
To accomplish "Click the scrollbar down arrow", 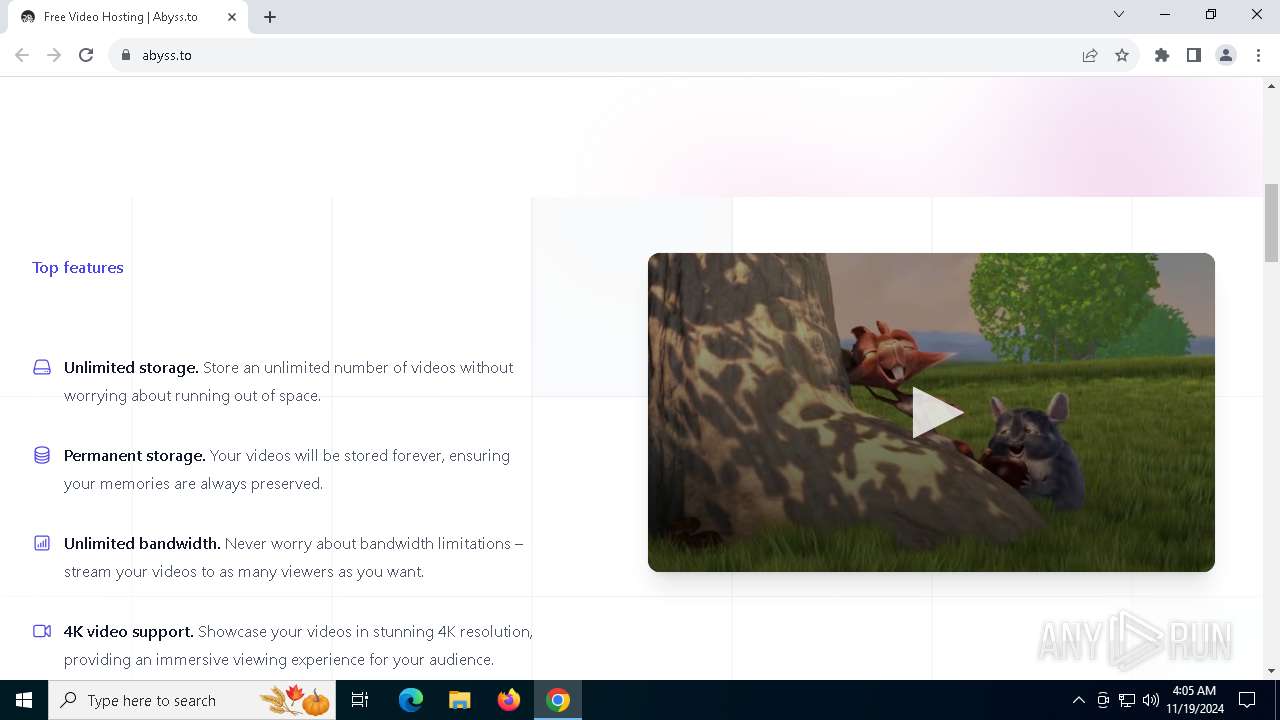I will 1271,671.
